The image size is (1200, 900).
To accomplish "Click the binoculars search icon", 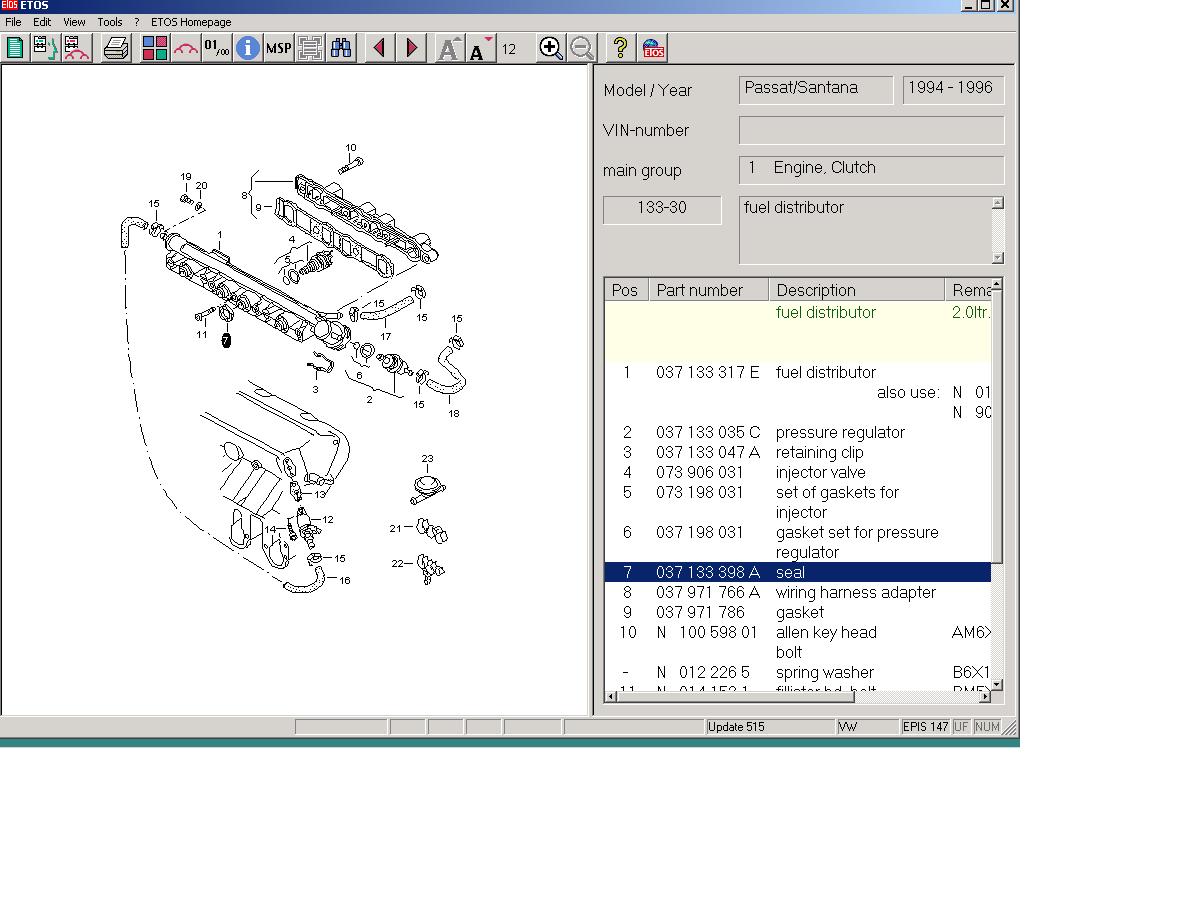I will click(x=341, y=48).
